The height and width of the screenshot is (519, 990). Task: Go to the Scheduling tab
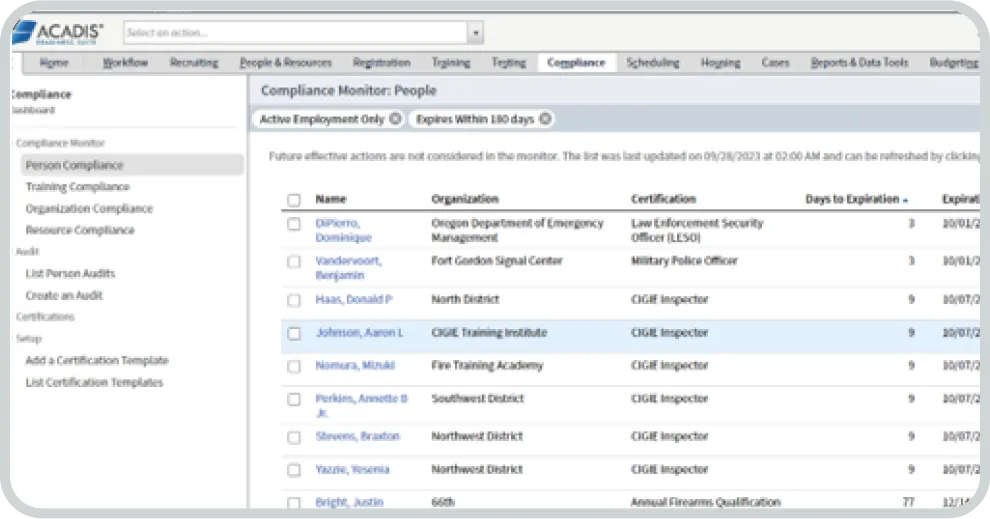(x=652, y=63)
